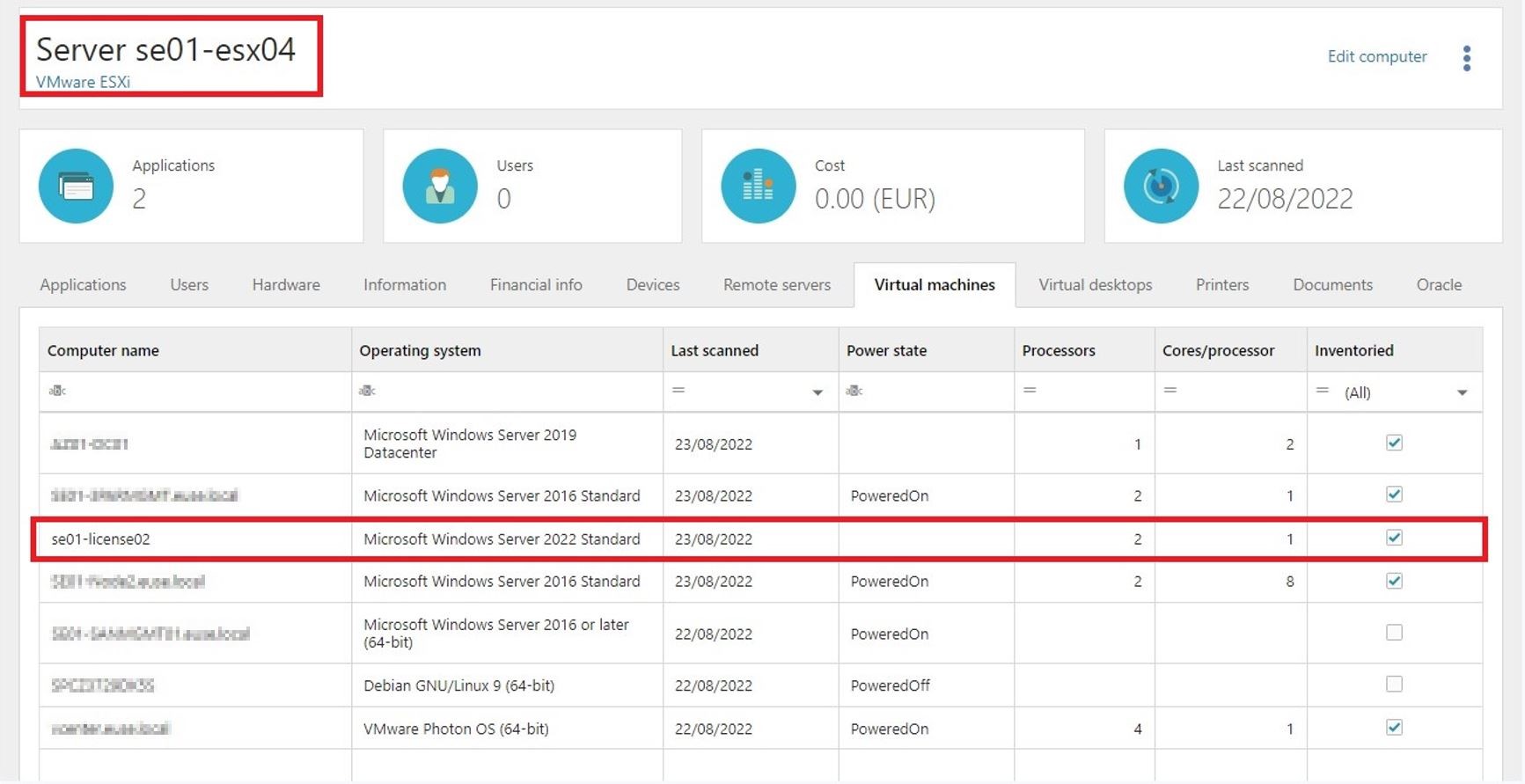Click the Users summary avatar icon
This screenshot has height=784, width=1525.
click(x=440, y=186)
